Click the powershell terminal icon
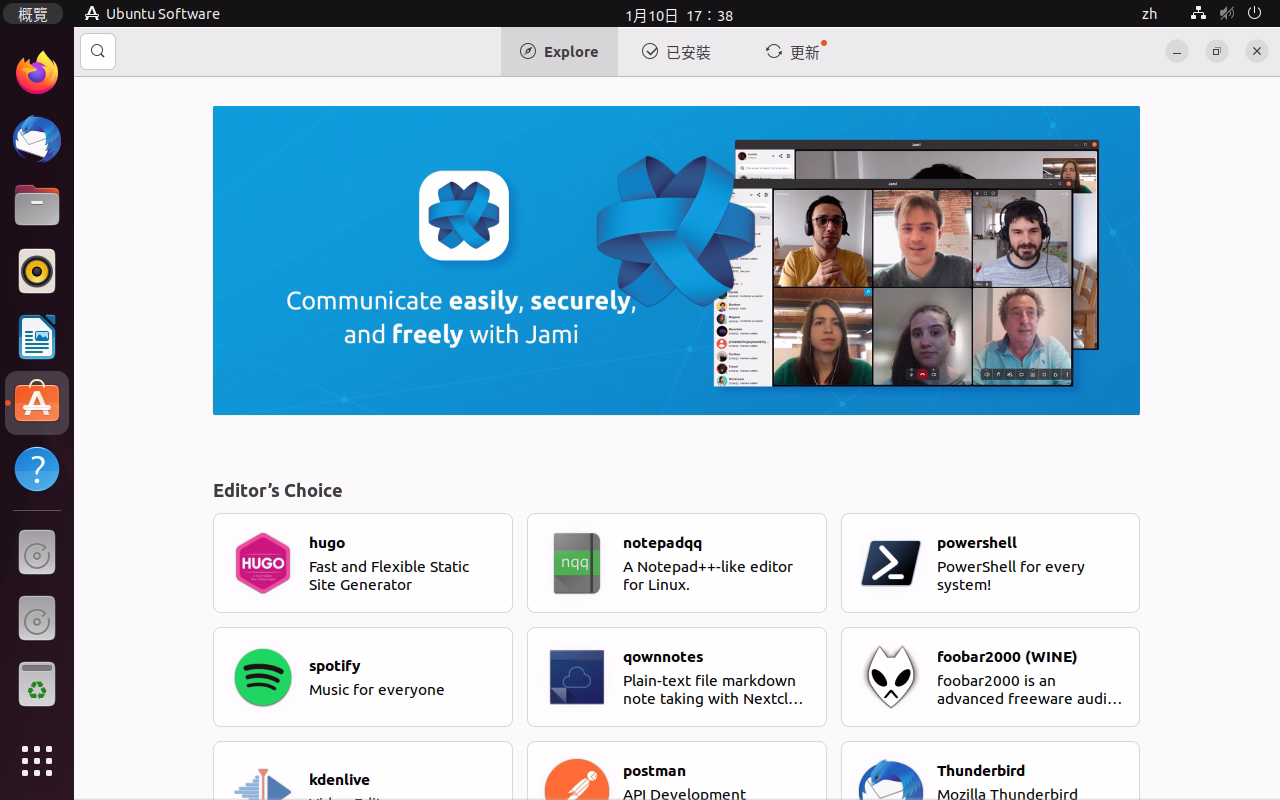This screenshot has height=800, width=1280. pos(891,563)
